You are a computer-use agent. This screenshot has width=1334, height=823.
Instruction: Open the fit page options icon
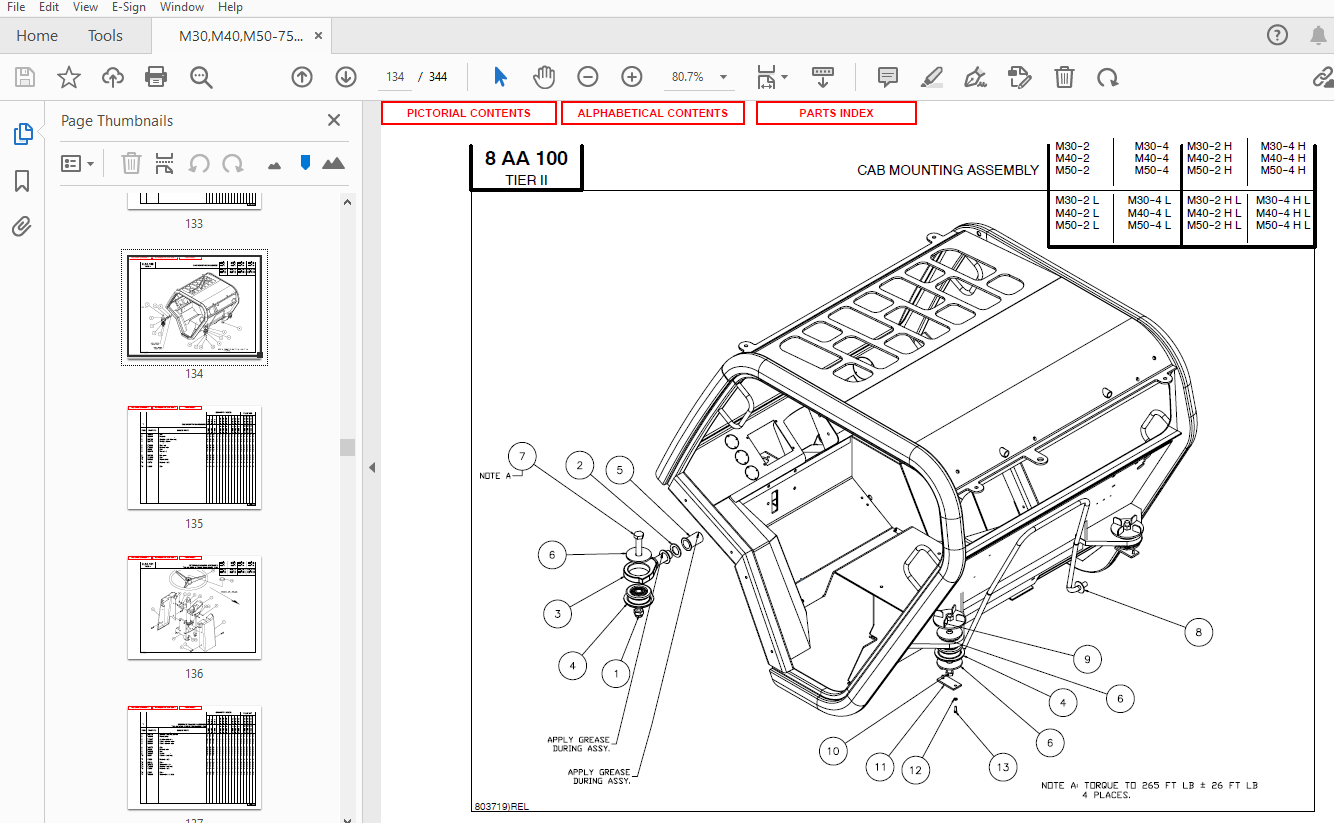(772, 77)
